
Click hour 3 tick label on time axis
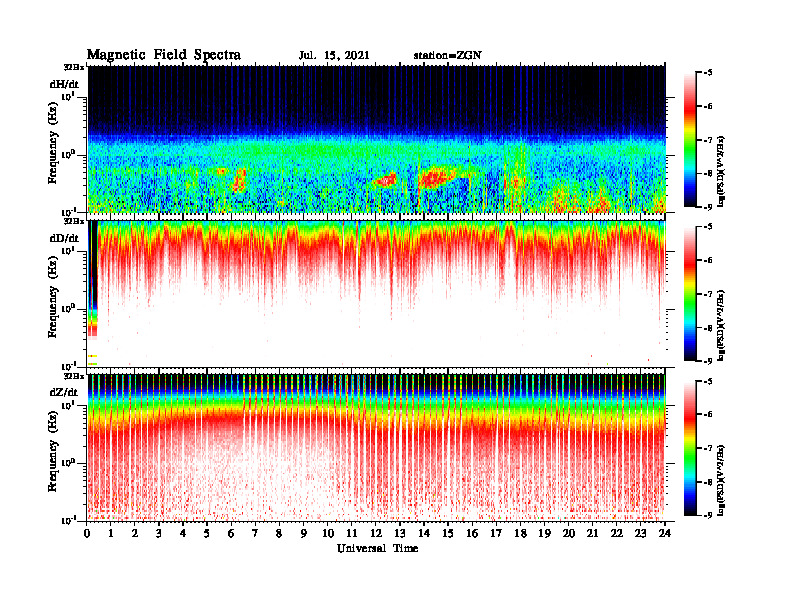(159, 533)
